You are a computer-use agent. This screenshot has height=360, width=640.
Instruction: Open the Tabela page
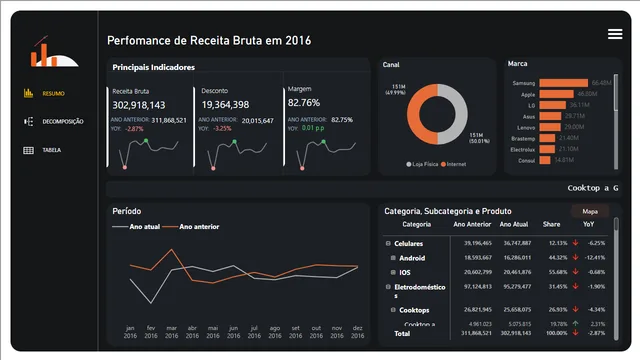click(52, 150)
